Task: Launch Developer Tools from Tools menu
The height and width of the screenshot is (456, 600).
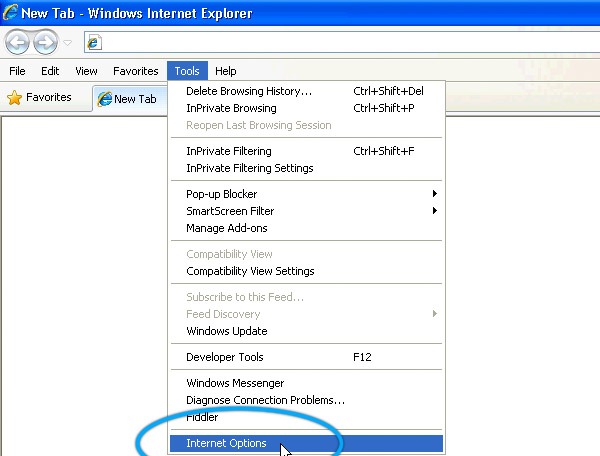Action: pos(225,357)
